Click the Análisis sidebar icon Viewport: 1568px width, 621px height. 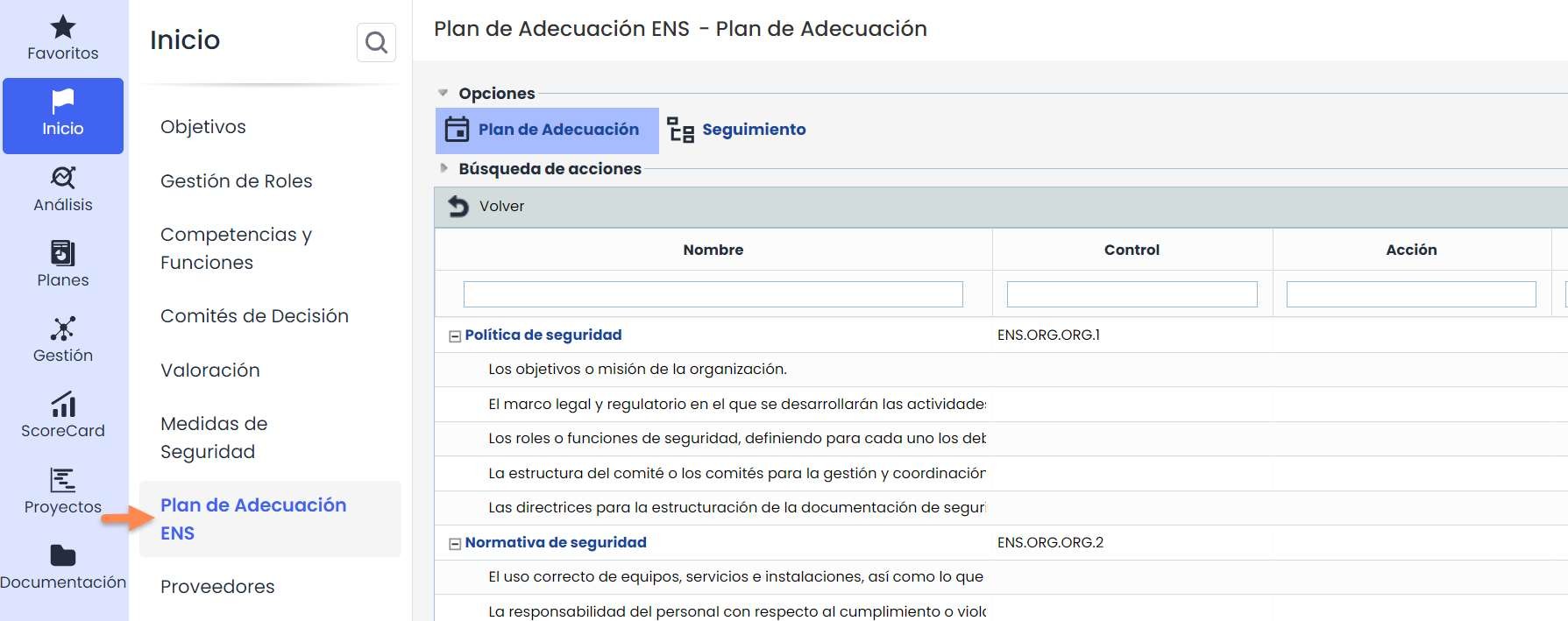pyautogui.click(x=62, y=178)
